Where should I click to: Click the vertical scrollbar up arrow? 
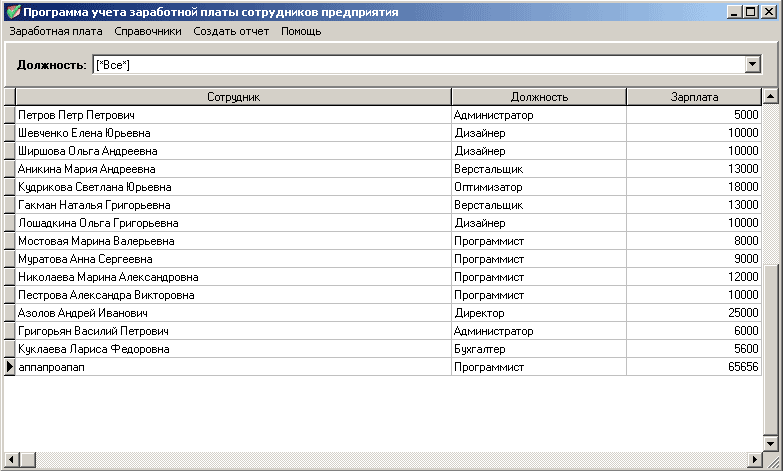tap(770, 96)
